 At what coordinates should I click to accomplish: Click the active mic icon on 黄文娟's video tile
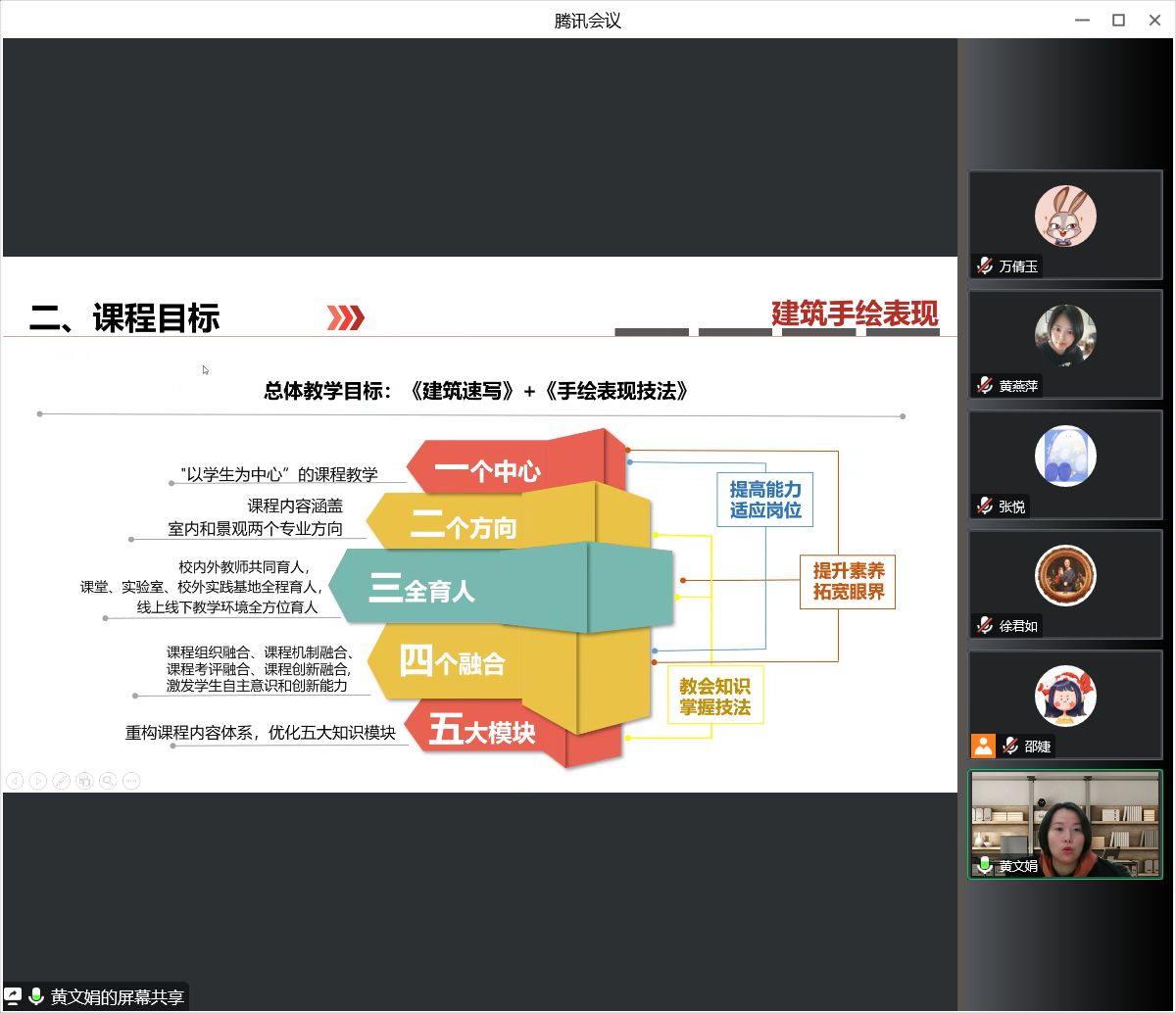point(985,866)
